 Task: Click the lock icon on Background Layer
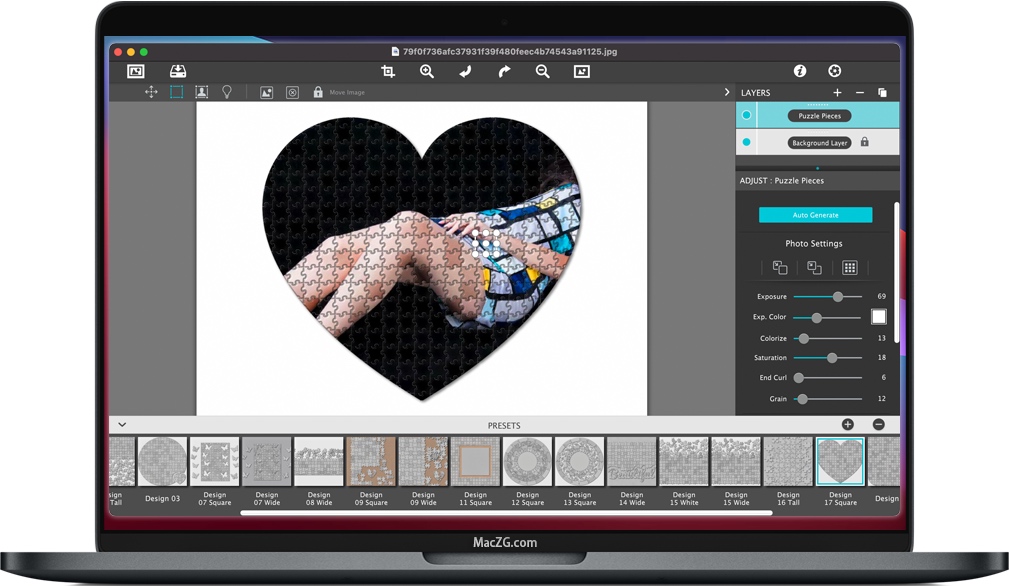pos(865,143)
